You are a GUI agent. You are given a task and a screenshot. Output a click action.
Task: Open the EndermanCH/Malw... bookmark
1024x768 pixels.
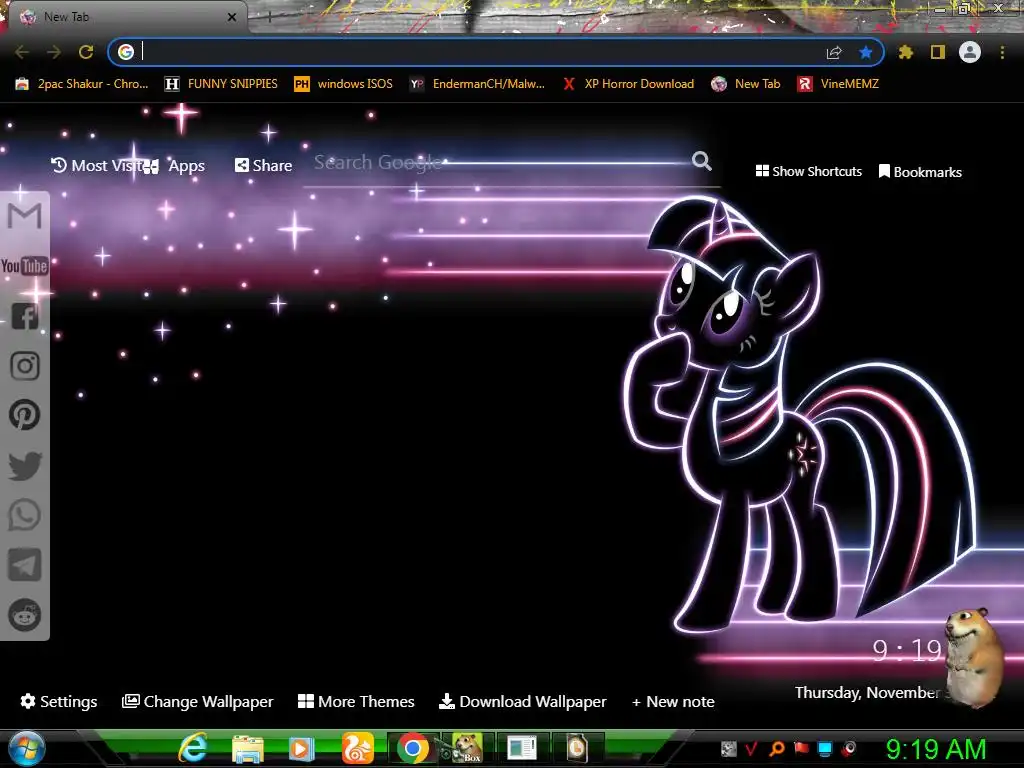point(477,84)
